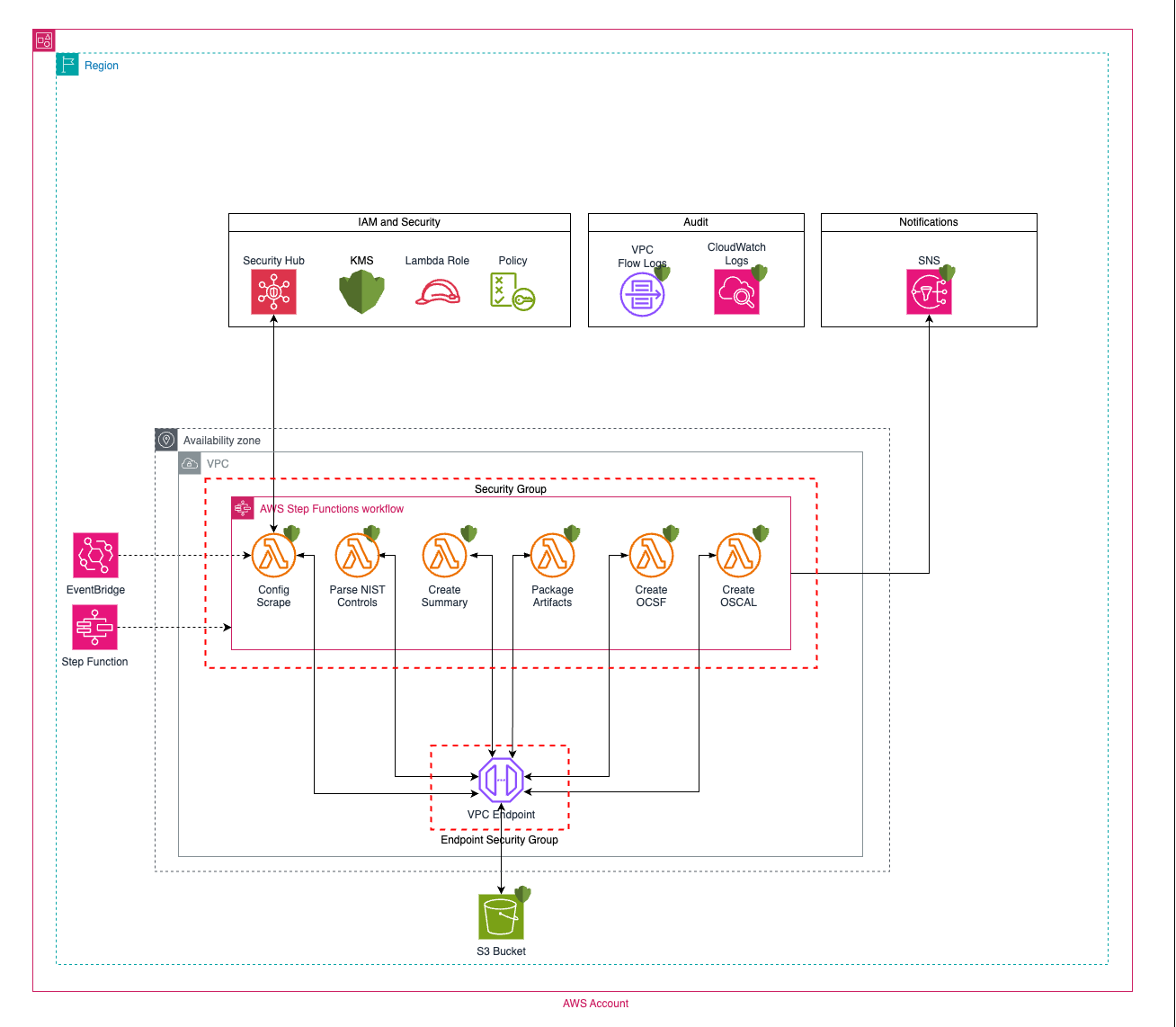Screen dimensions: 1176x1027
Task: Select the KMS label text
Action: [x=361, y=261]
